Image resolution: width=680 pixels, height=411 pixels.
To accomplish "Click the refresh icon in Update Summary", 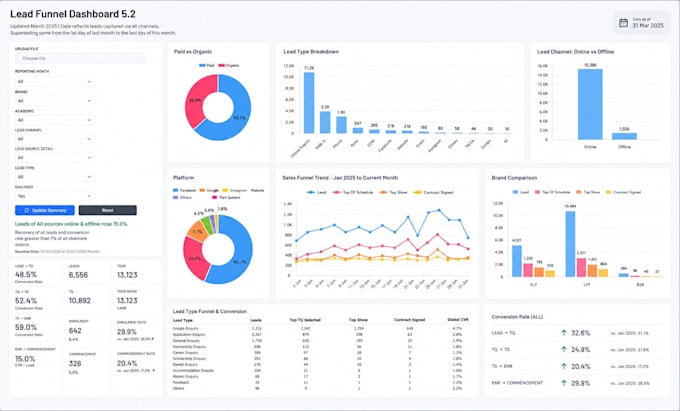I will pos(26,210).
